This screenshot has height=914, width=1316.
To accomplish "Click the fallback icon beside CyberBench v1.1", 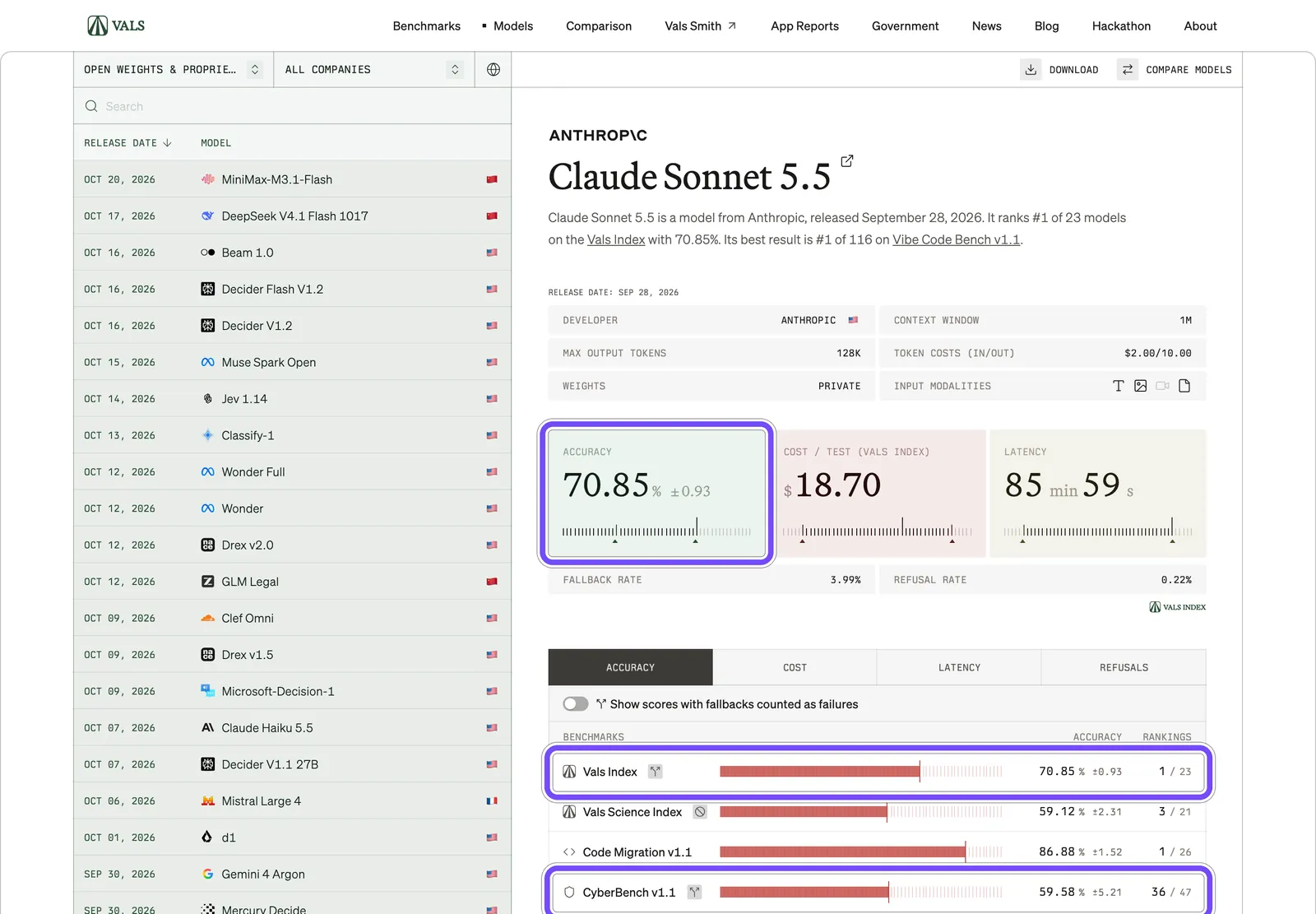I will click(694, 892).
